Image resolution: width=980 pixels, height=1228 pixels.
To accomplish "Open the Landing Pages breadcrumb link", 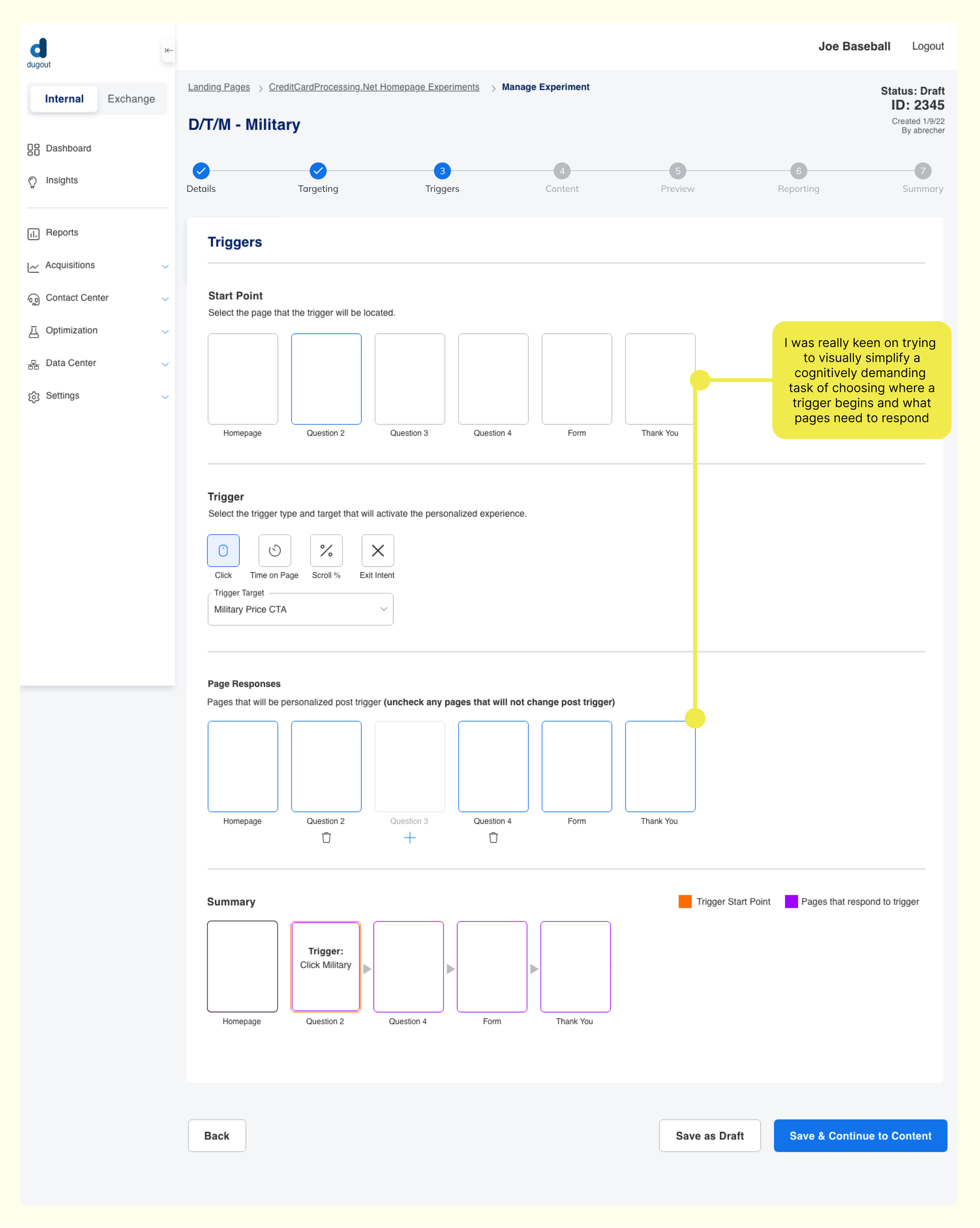I will (219, 87).
